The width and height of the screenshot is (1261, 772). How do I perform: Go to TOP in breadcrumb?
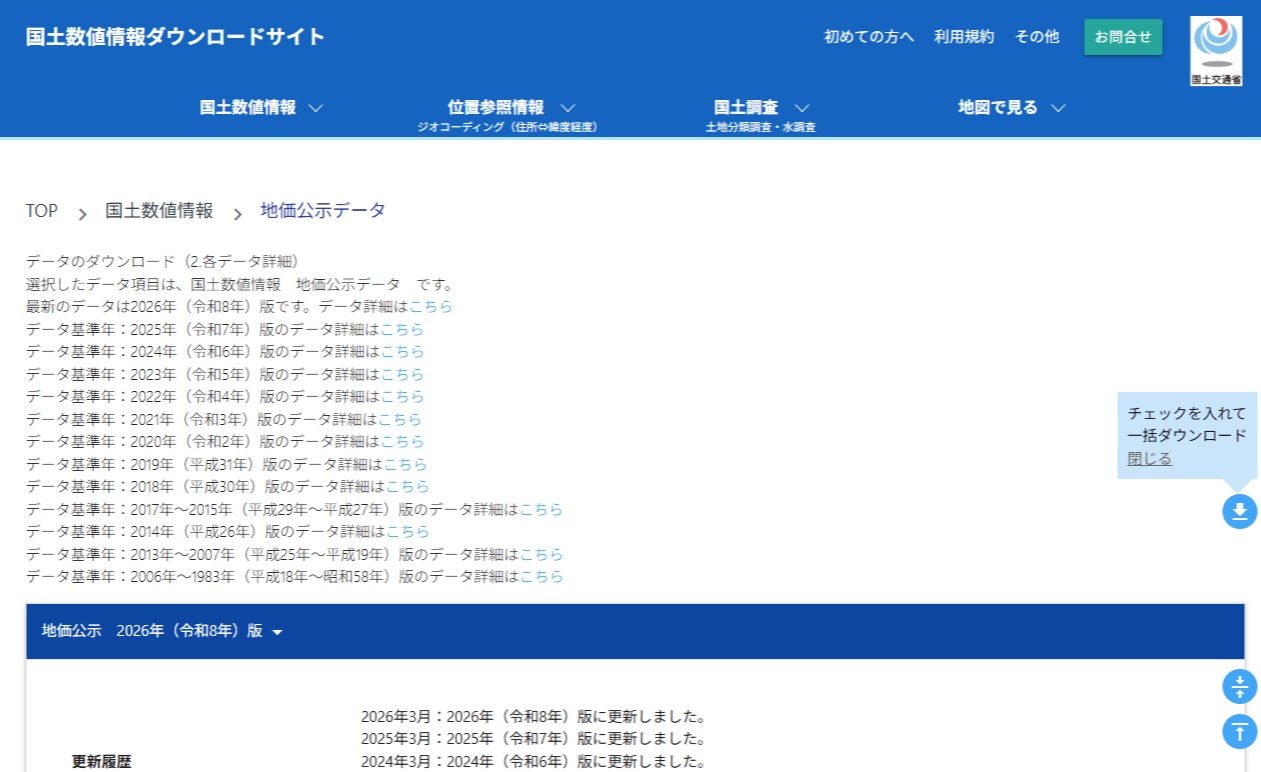[x=42, y=211]
